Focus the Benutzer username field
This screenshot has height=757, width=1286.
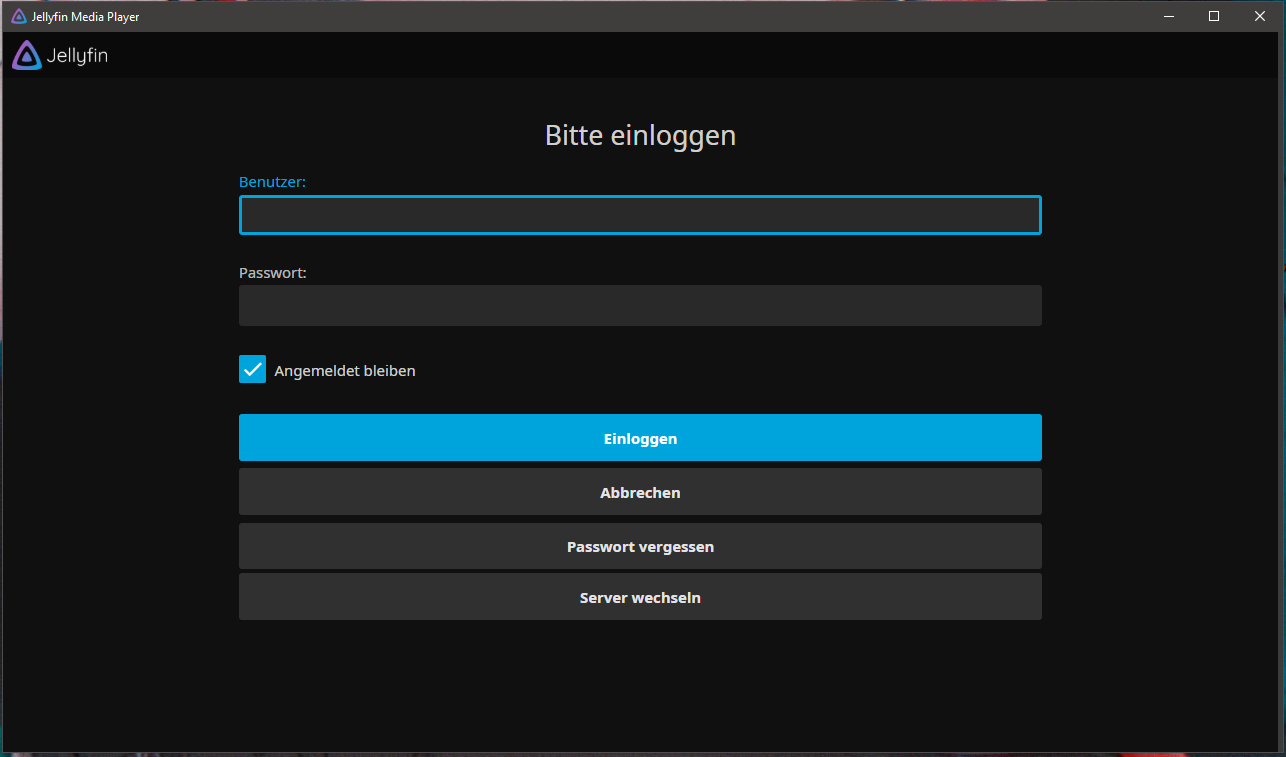pos(640,215)
